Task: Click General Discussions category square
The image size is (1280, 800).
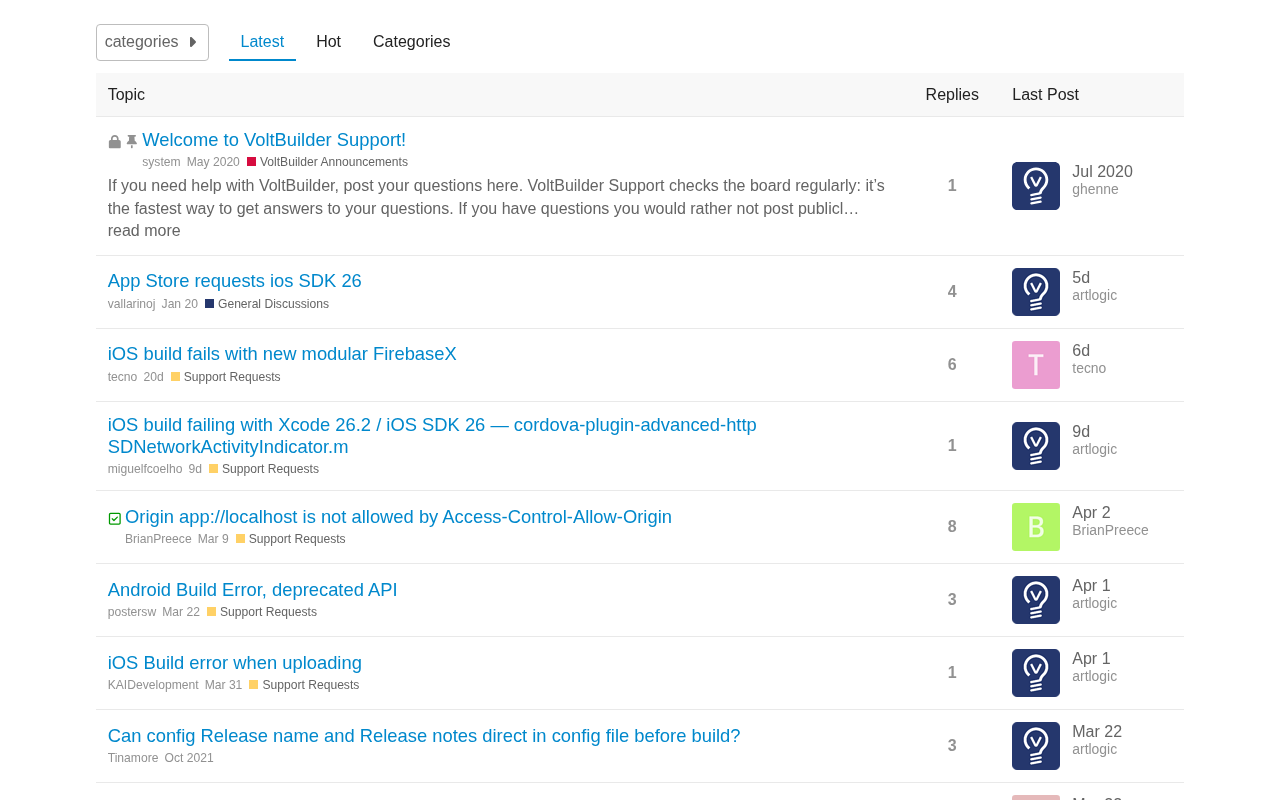Action: tap(210, 304)
